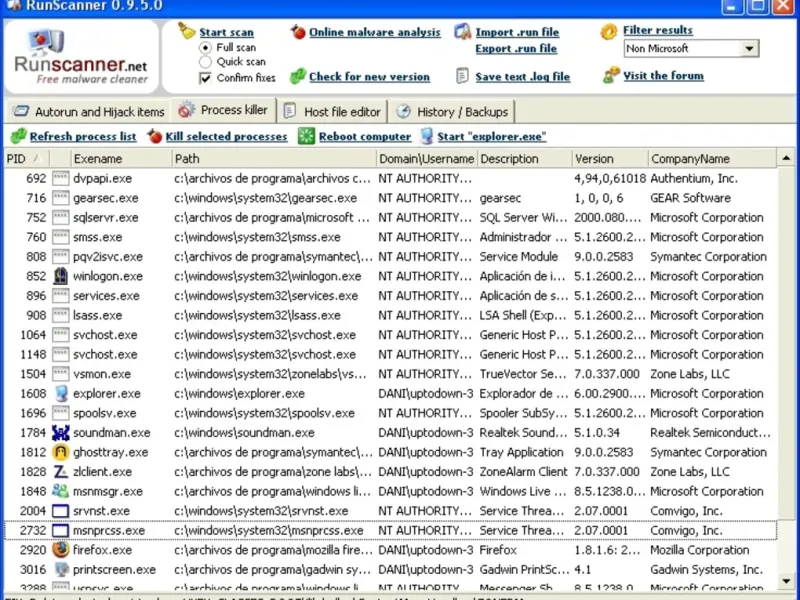Select the Full scan radio button

coord(205,47)
